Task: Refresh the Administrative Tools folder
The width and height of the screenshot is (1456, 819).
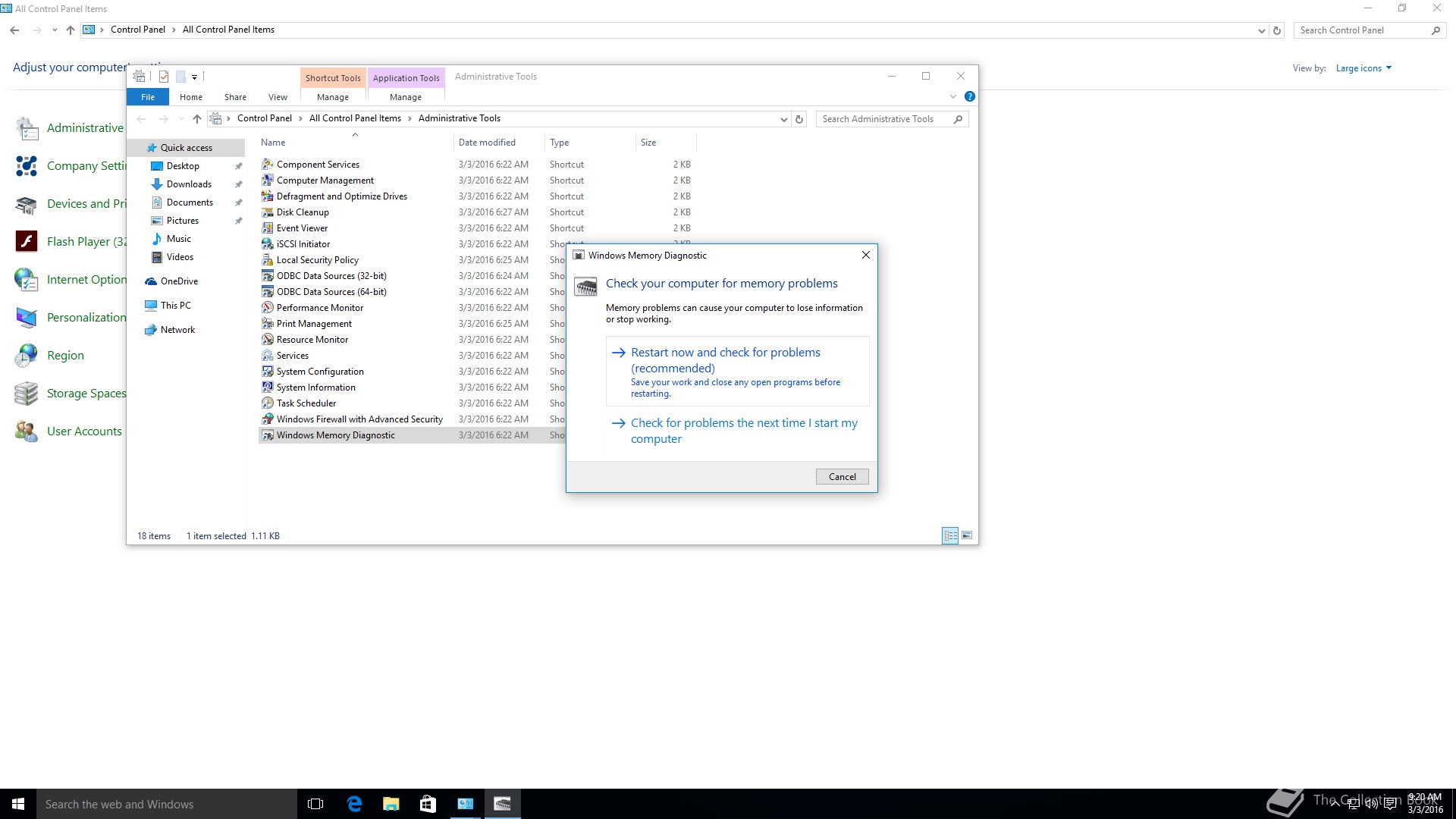Action: [799, 119]
